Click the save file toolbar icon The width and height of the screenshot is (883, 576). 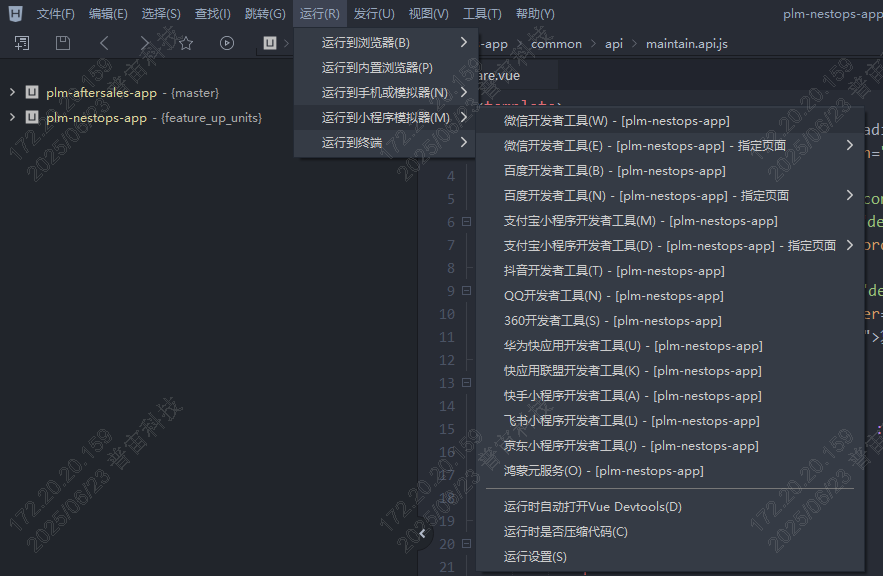tap(63, 43)
